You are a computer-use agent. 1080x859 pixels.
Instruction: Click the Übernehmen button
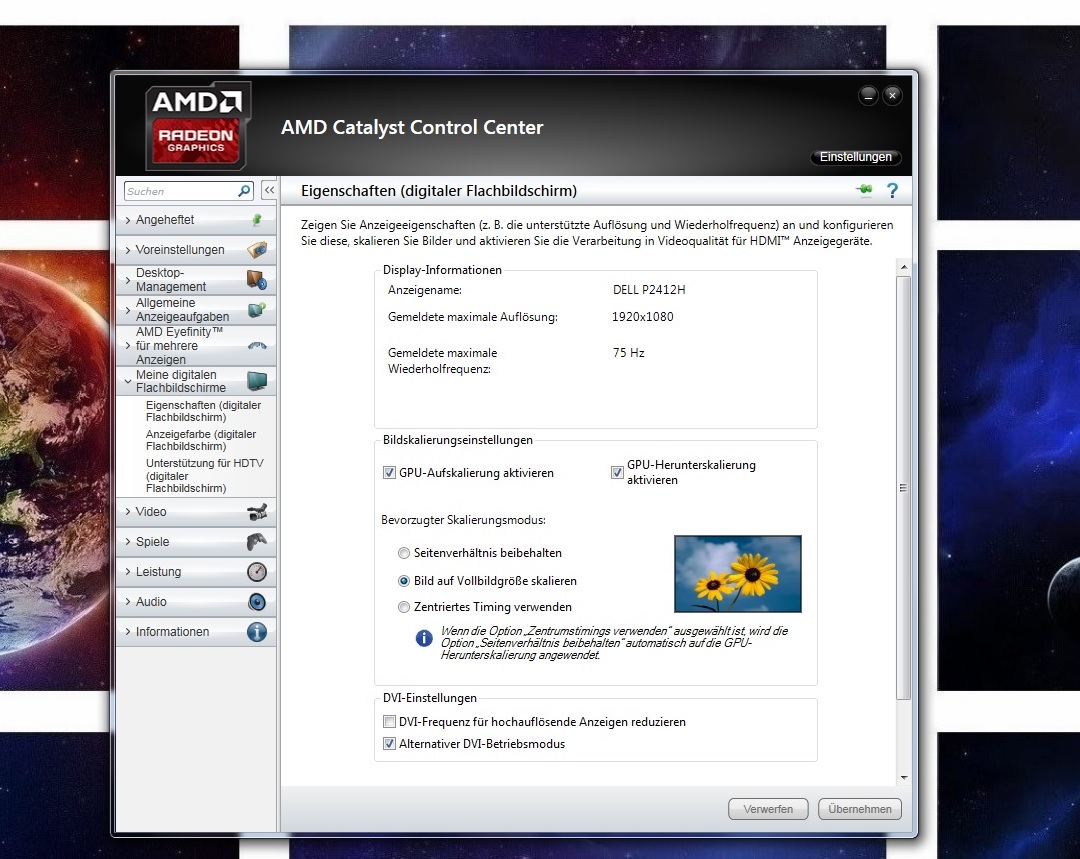click(860, 809)
